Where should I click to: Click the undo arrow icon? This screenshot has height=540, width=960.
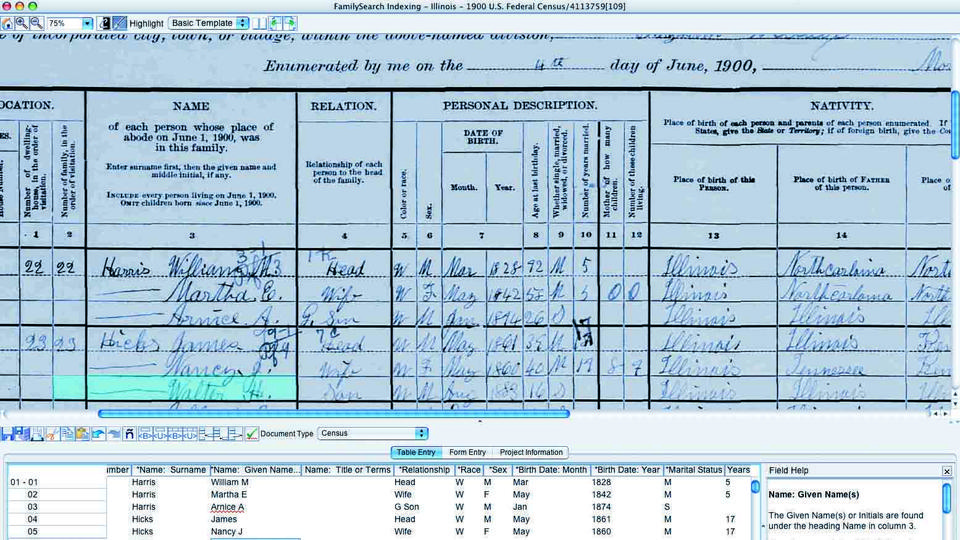pos(98,434)
